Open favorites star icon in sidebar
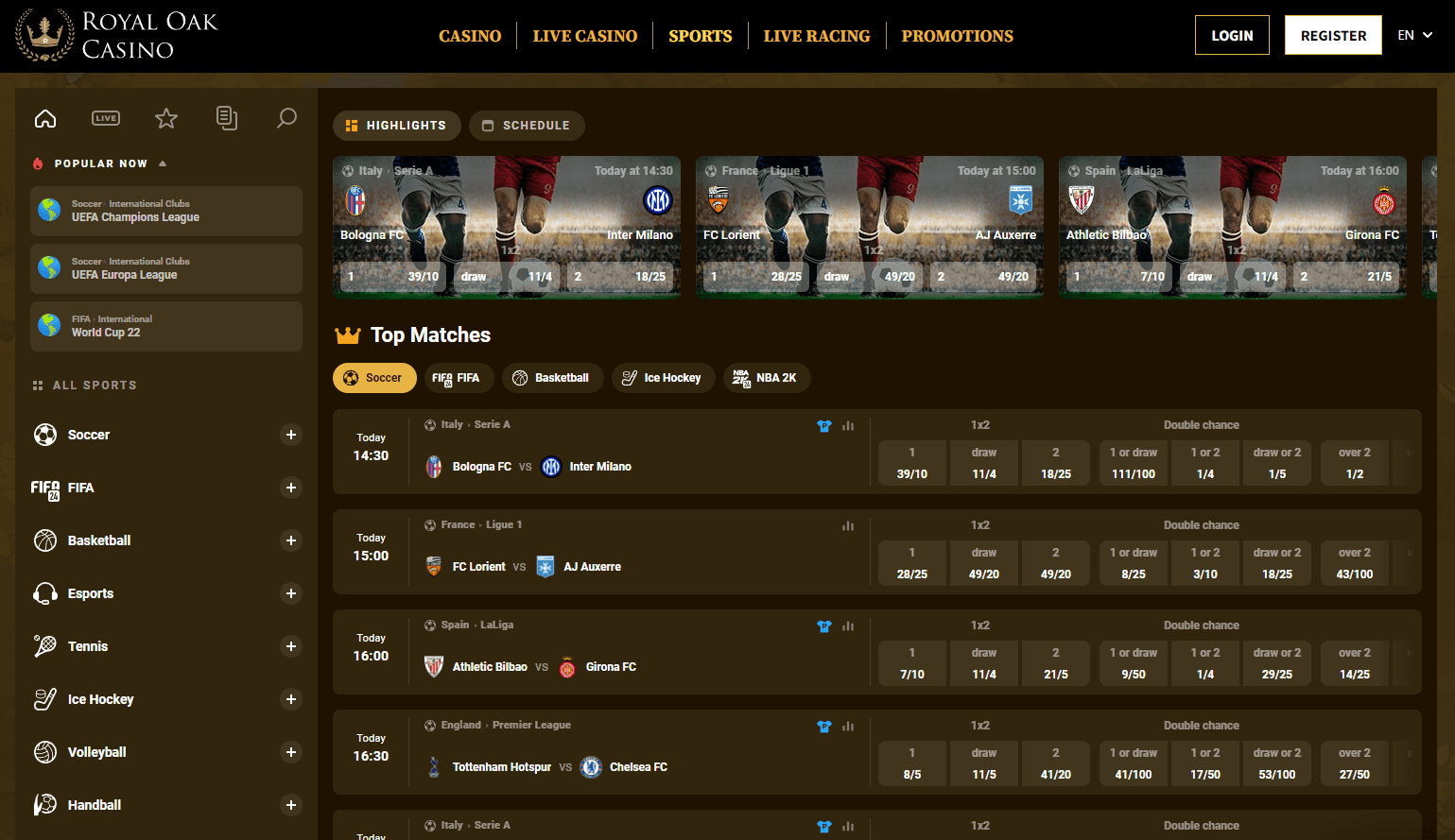 166,118
